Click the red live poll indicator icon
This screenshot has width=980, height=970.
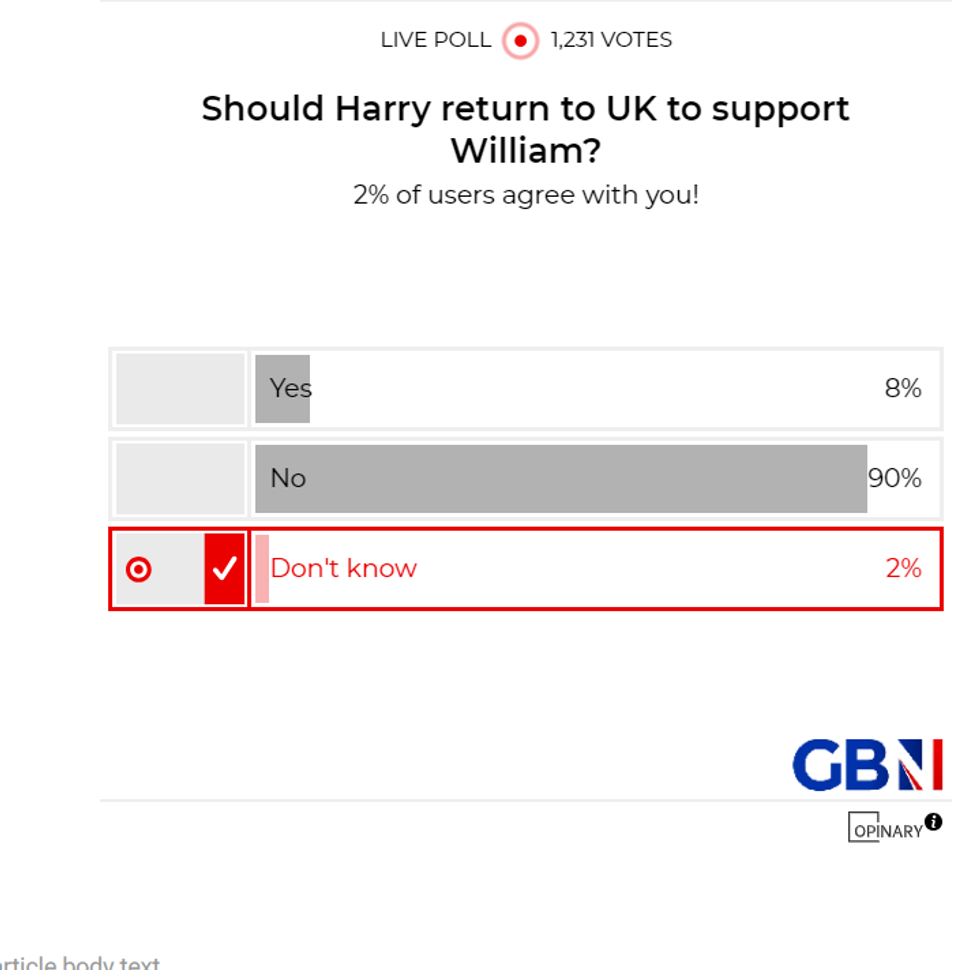click(520, 41)
